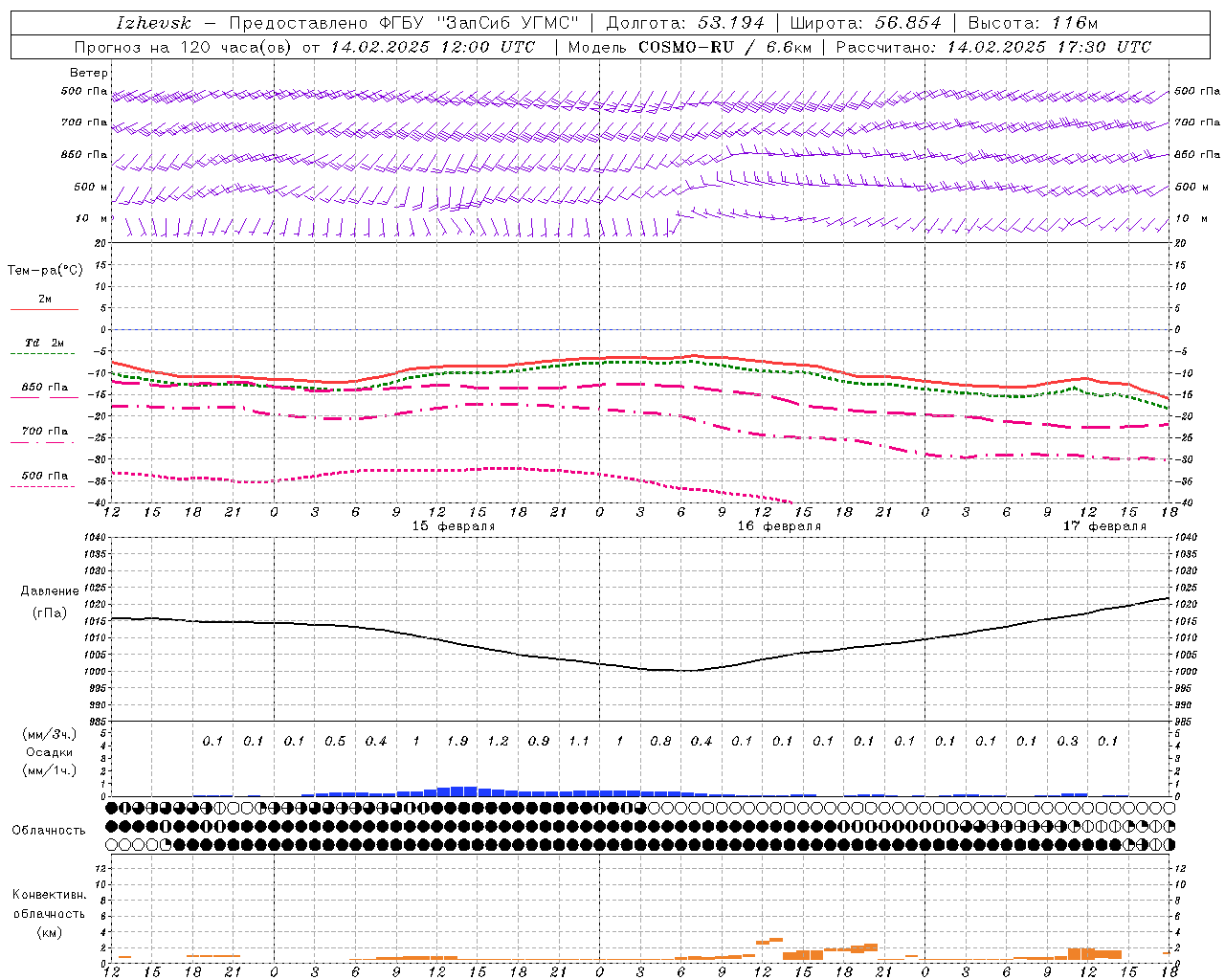Click the dotted legend line under 'Td 2м'
1225x980 pixels.
[42, 354]
